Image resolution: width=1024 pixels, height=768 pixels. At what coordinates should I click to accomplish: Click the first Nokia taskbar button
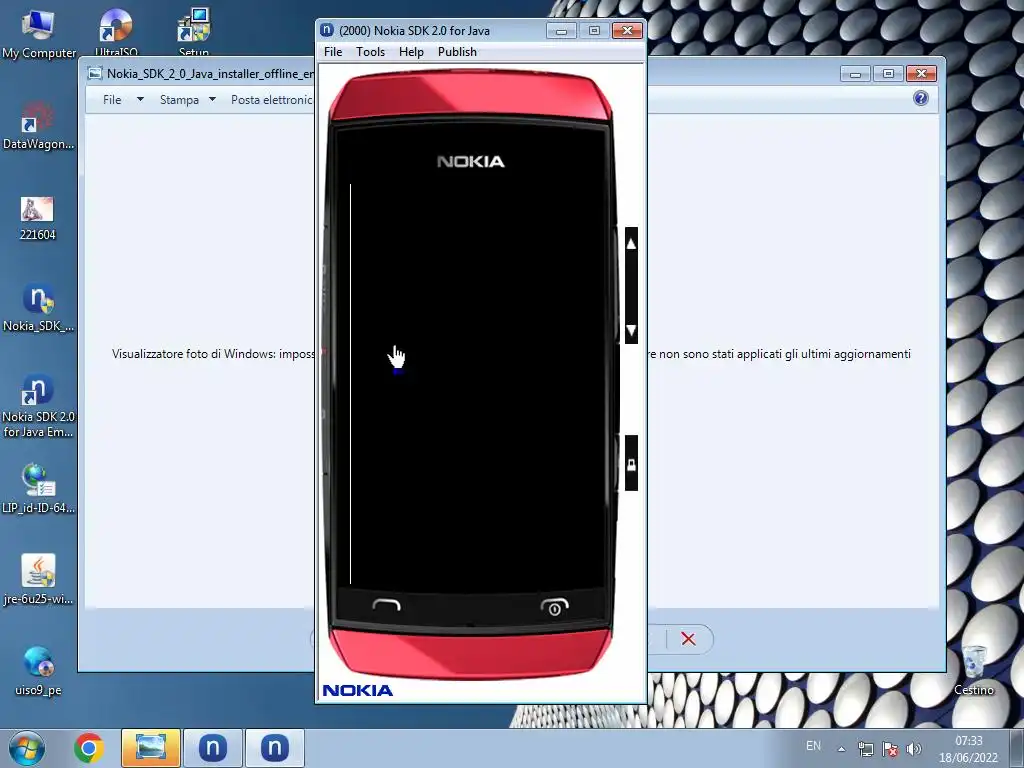coord(213,748)
